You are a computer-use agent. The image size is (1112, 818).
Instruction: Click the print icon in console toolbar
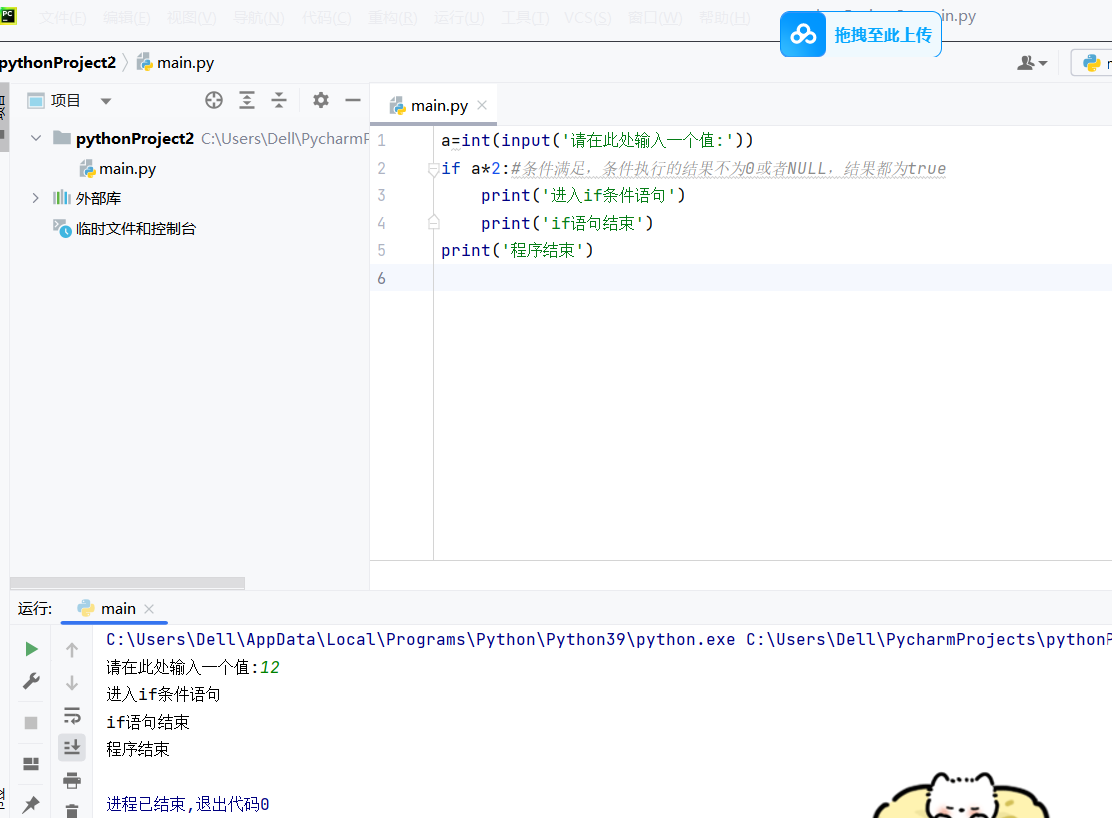pyautogui.click(x=72, y=780)
